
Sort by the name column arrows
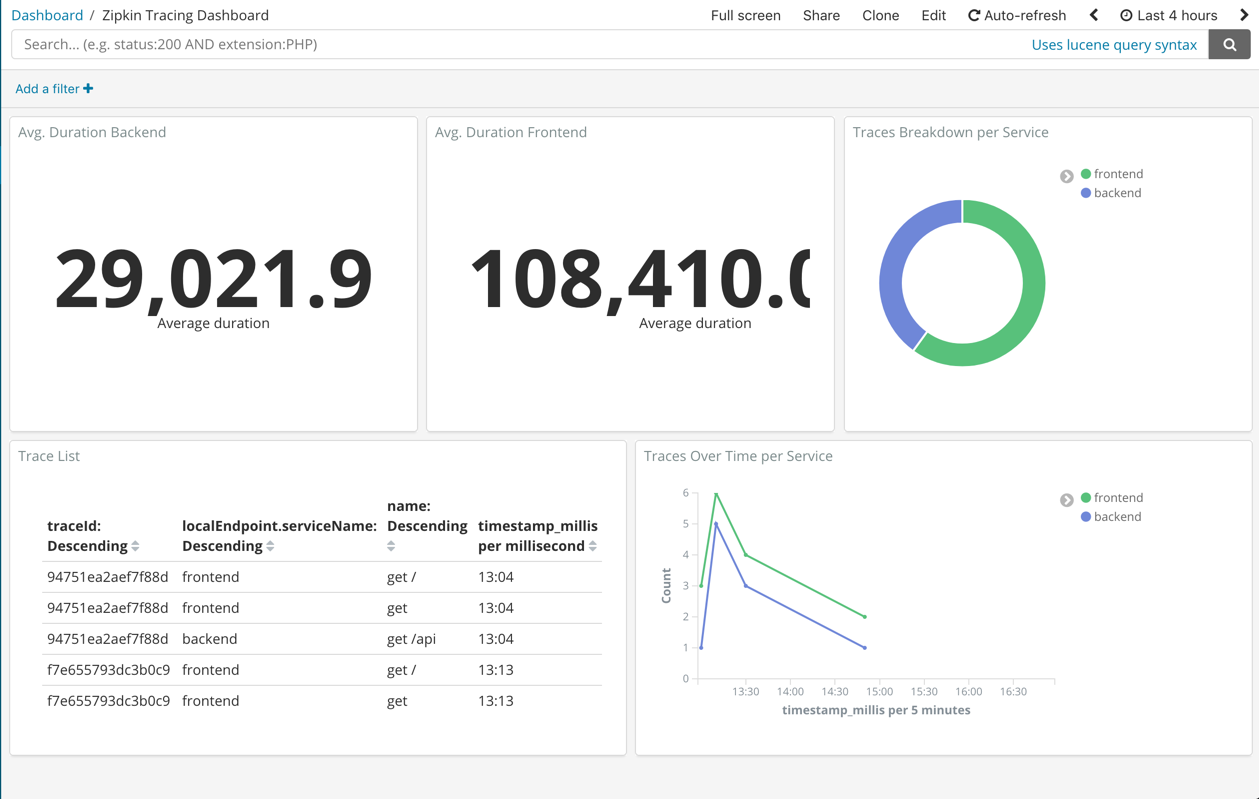(x=391, y=546)
